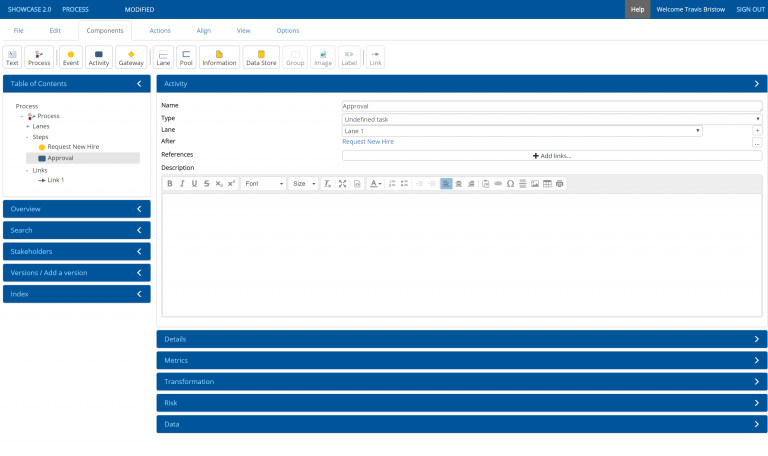The image size is (768, 456).
Task: Switch to the Align tab
Action: coord(204,30)
